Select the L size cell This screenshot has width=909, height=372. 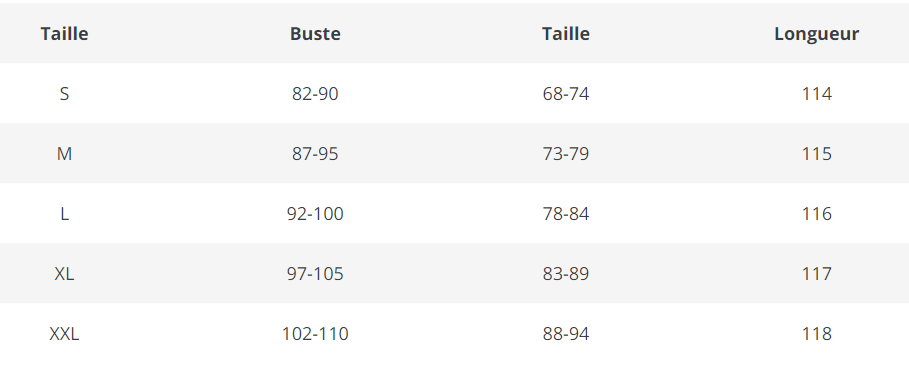64,214
